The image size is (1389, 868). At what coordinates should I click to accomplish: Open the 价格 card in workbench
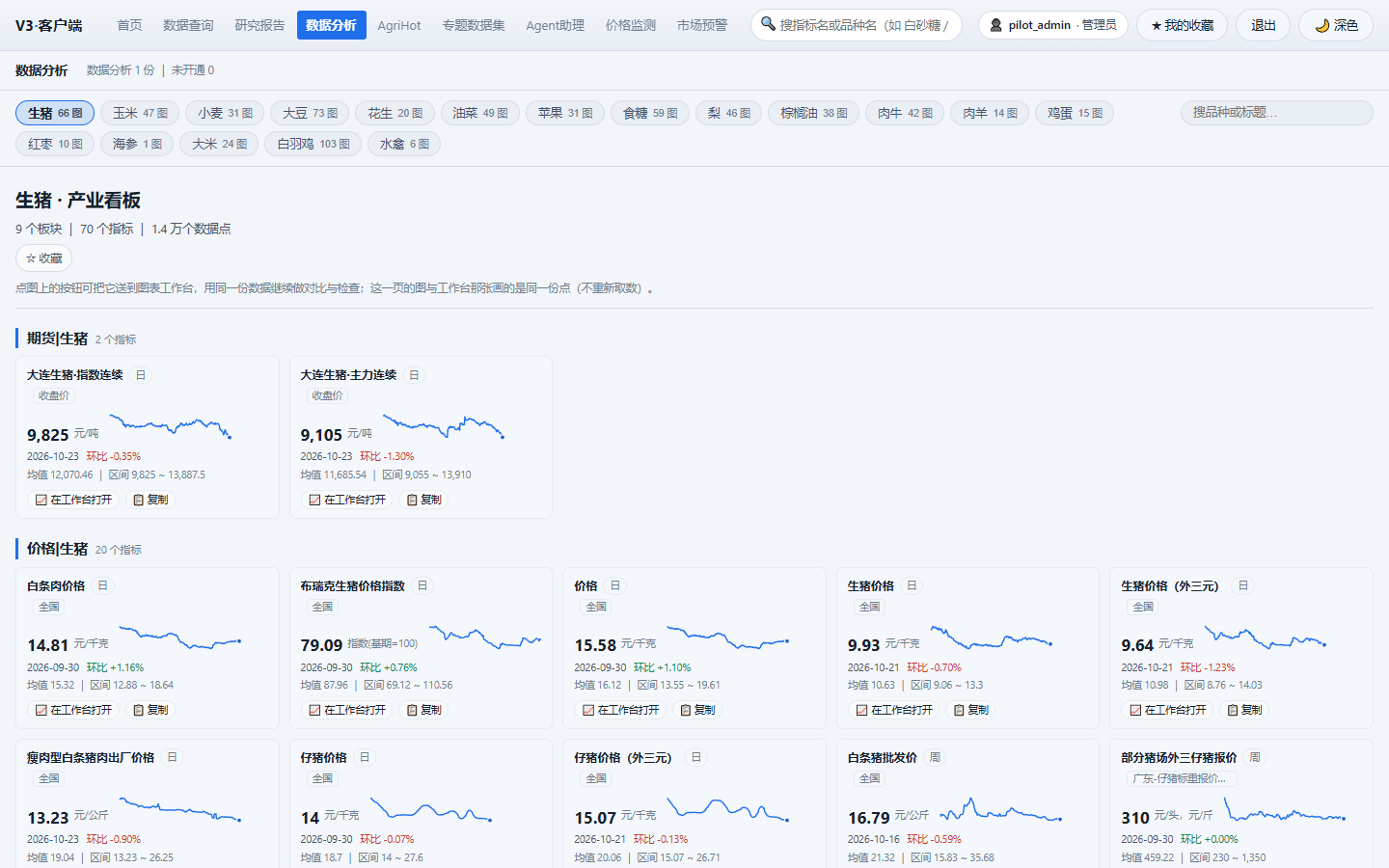point(620,710)
